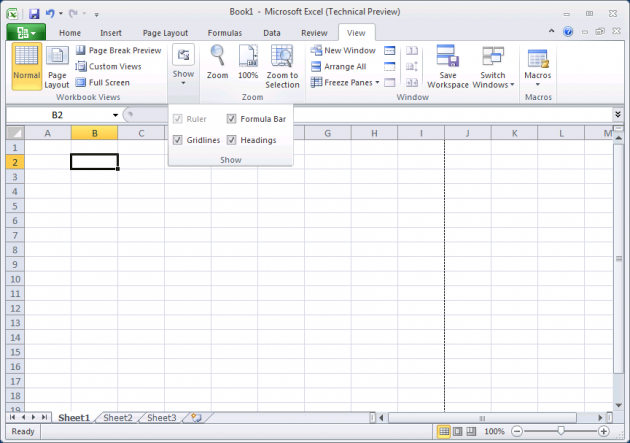Click the insert new worksheet tab icon
Screen dimensions: 630x443
pos(196,418)
